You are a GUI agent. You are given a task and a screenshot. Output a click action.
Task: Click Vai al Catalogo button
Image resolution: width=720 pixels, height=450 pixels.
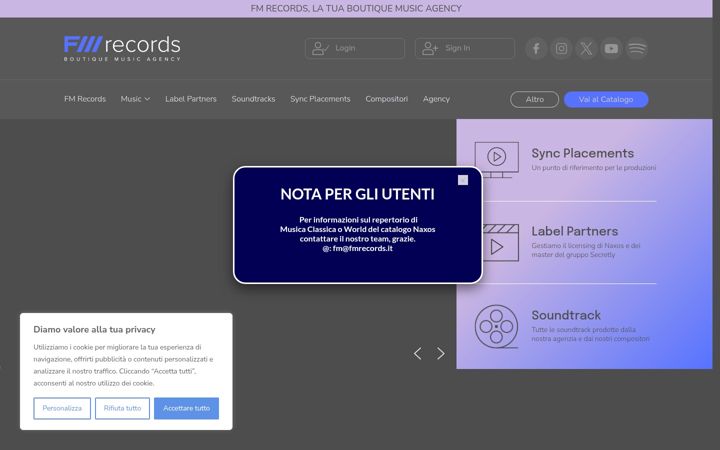[x=606, y=99]
